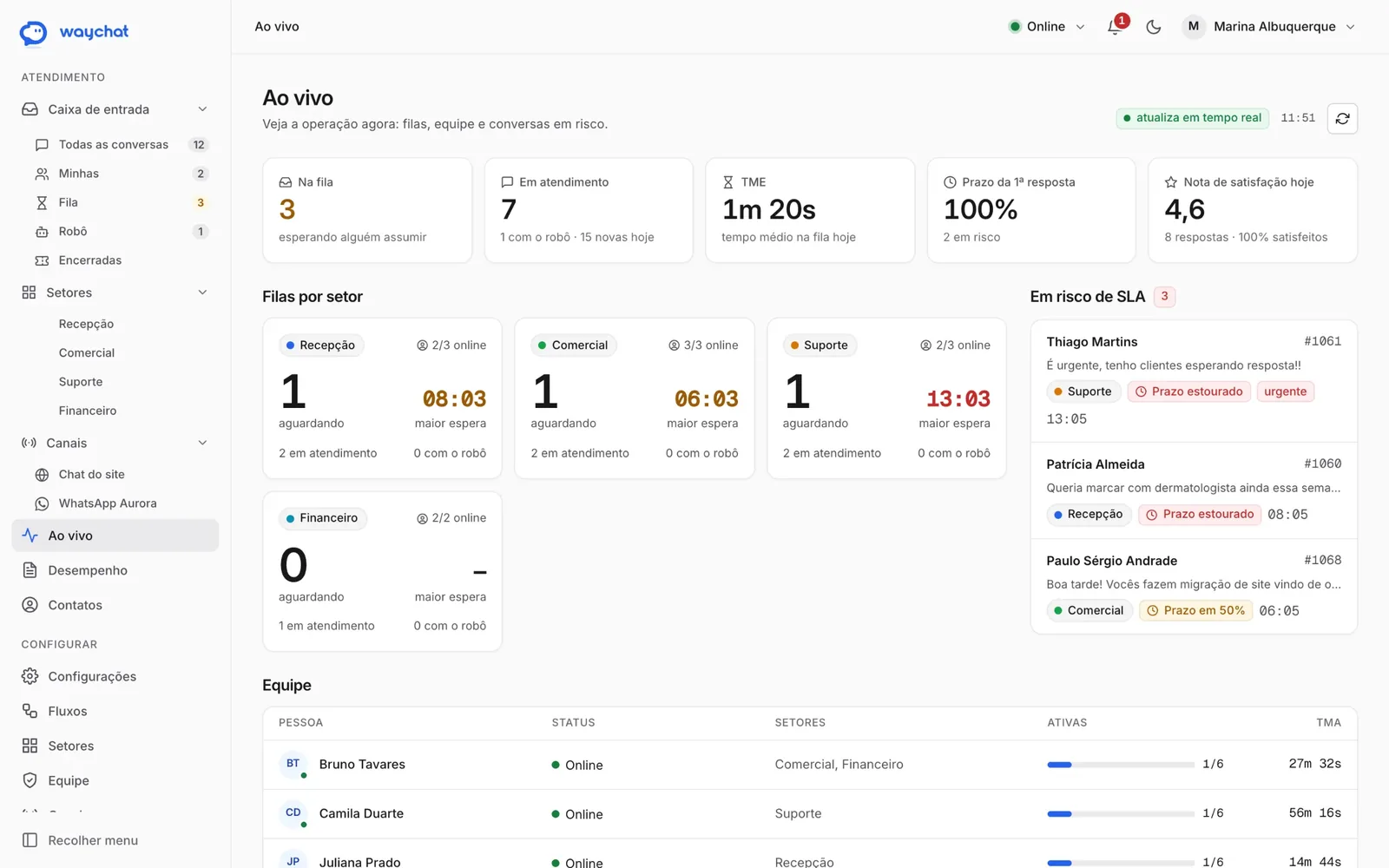Click the Na fila metric card
This screenshot has width=1389, height=868.
tap(367, 210)
